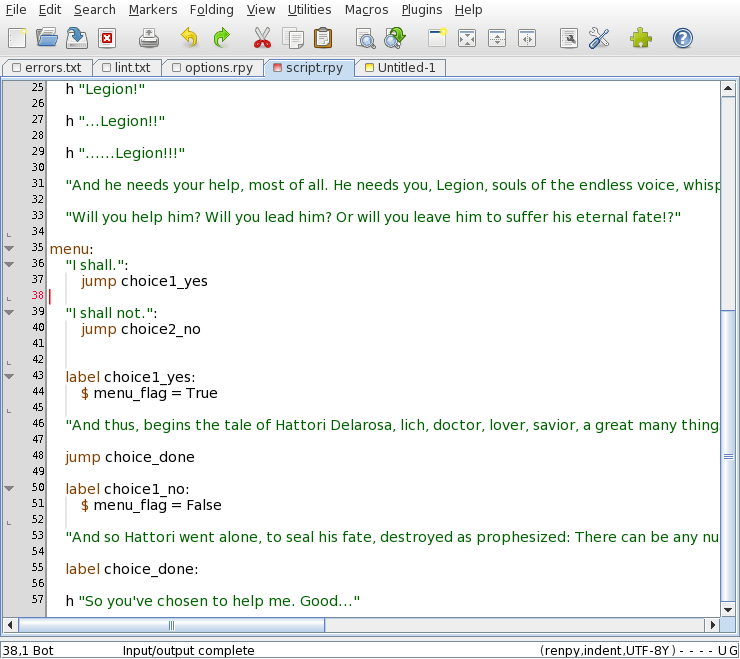Click the Paste clipboard icon
Image resolution: width=740 pixels, height=659 pixels.
[322, 39]
